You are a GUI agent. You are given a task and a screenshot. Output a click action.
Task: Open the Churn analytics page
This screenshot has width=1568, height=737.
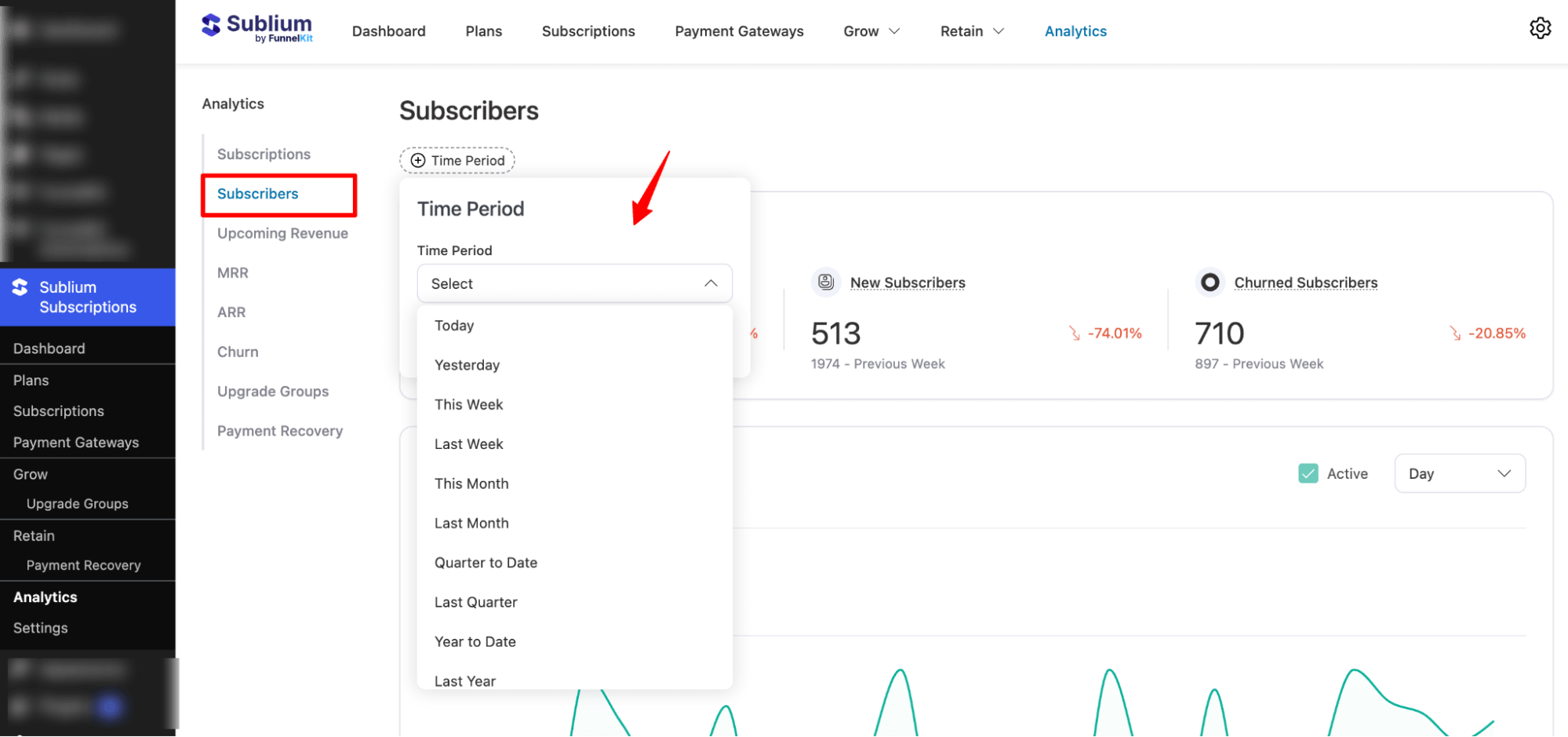point(237,351)
